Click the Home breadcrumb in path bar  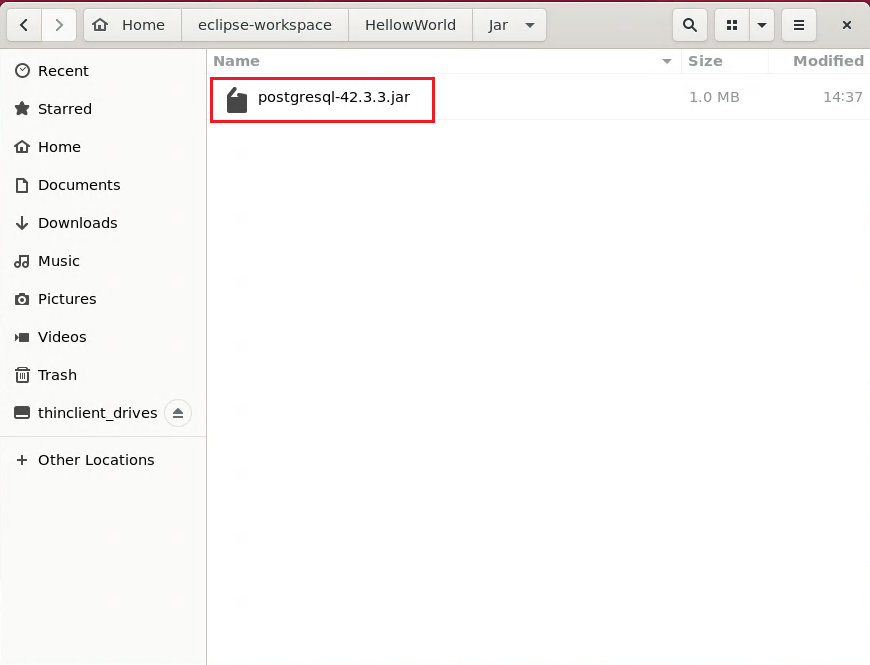pyautogui.click(x=133, y=25)
